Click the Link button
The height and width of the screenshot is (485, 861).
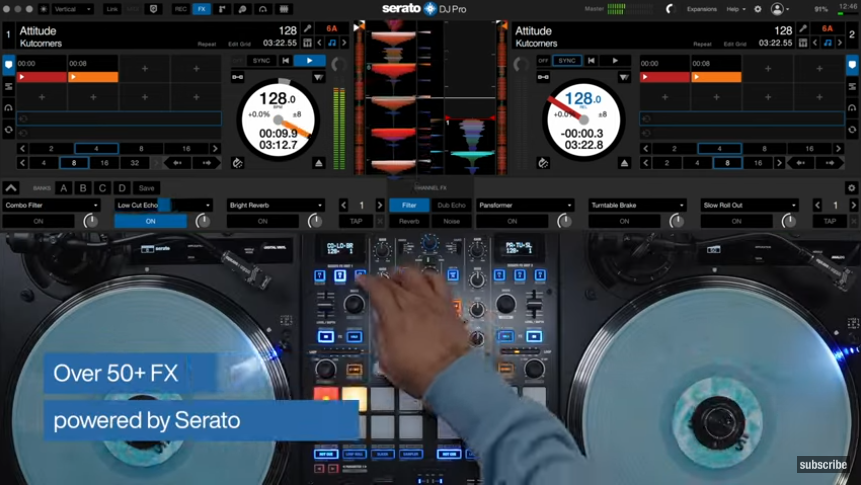coord(112,9)
